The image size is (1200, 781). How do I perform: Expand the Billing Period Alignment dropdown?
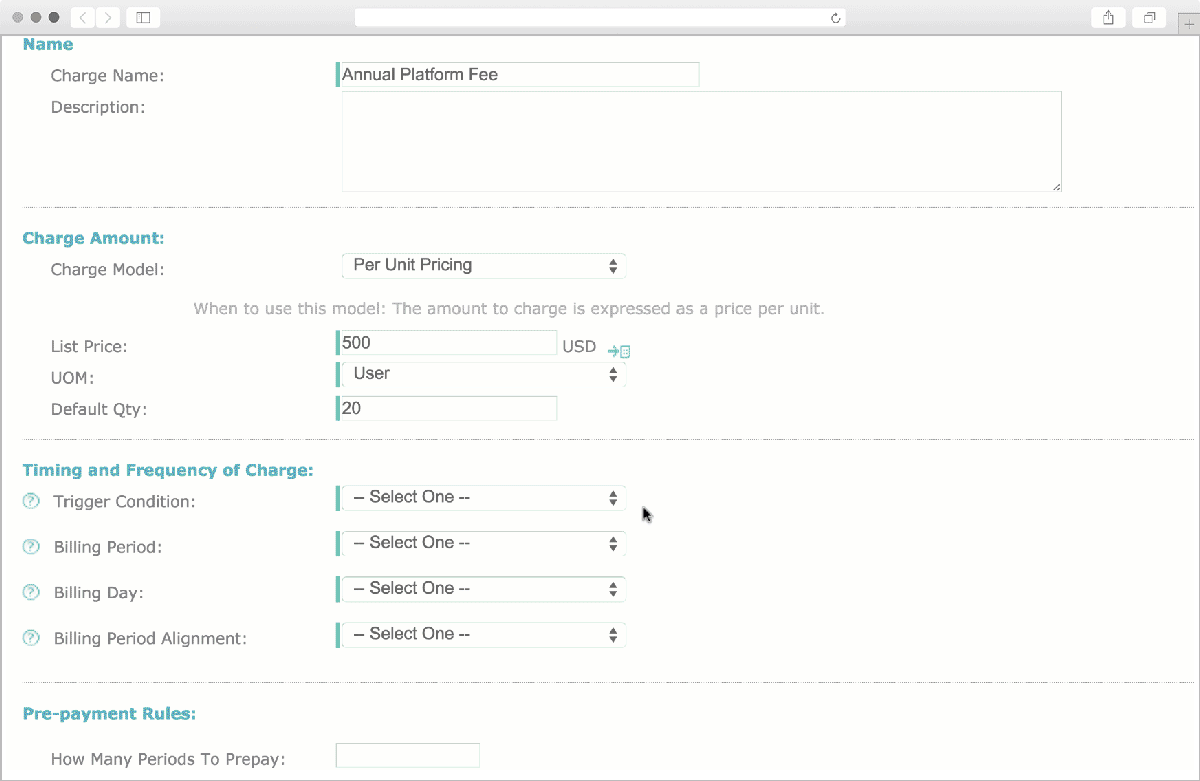pos(484,635)
